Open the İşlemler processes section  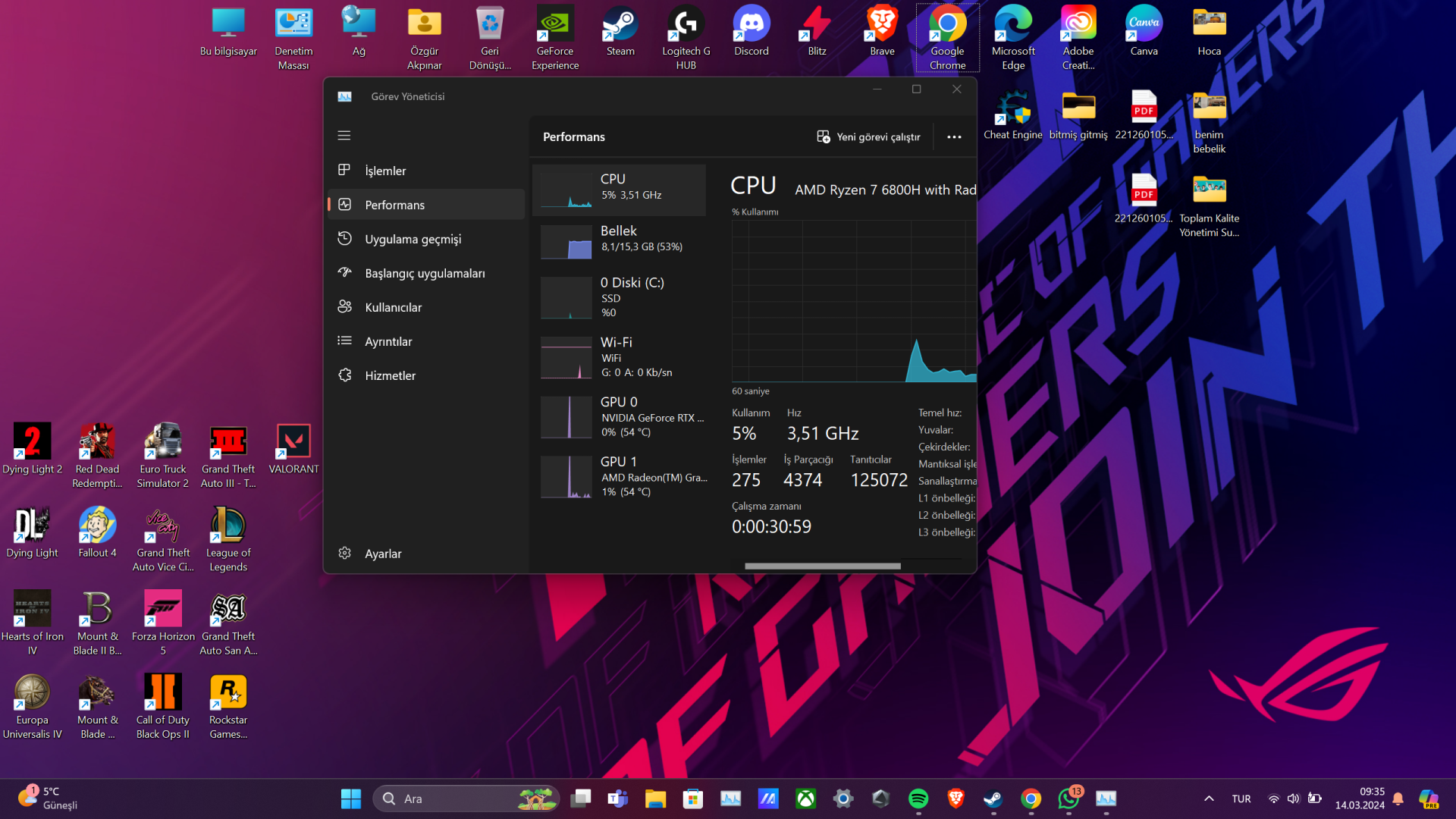pyautogui.click(x=385, y=171)
